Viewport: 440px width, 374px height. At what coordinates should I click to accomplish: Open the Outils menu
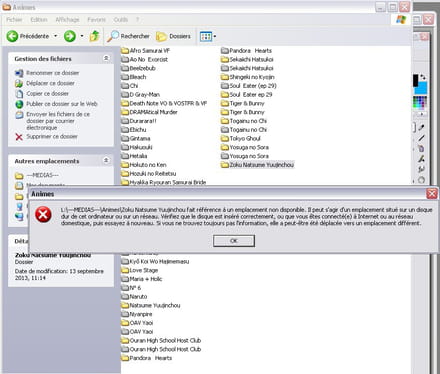click(121, 20)
